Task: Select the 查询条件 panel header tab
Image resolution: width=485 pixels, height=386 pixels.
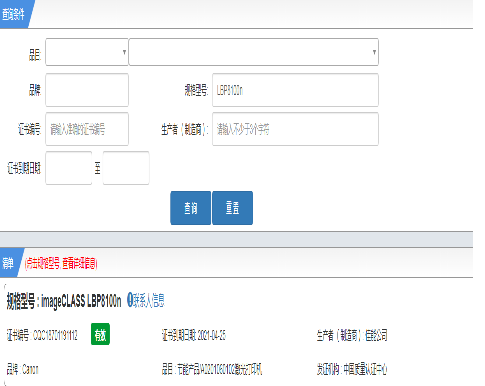Action: point(14,14)
